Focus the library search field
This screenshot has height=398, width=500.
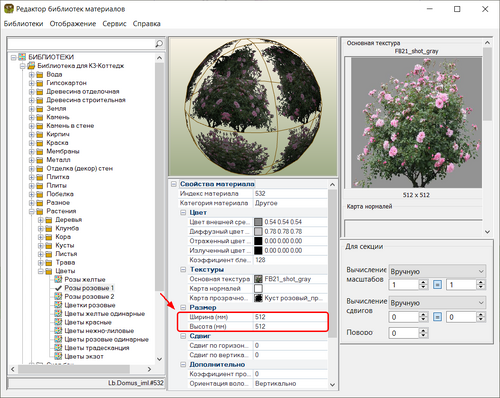(x=81, y=44)
